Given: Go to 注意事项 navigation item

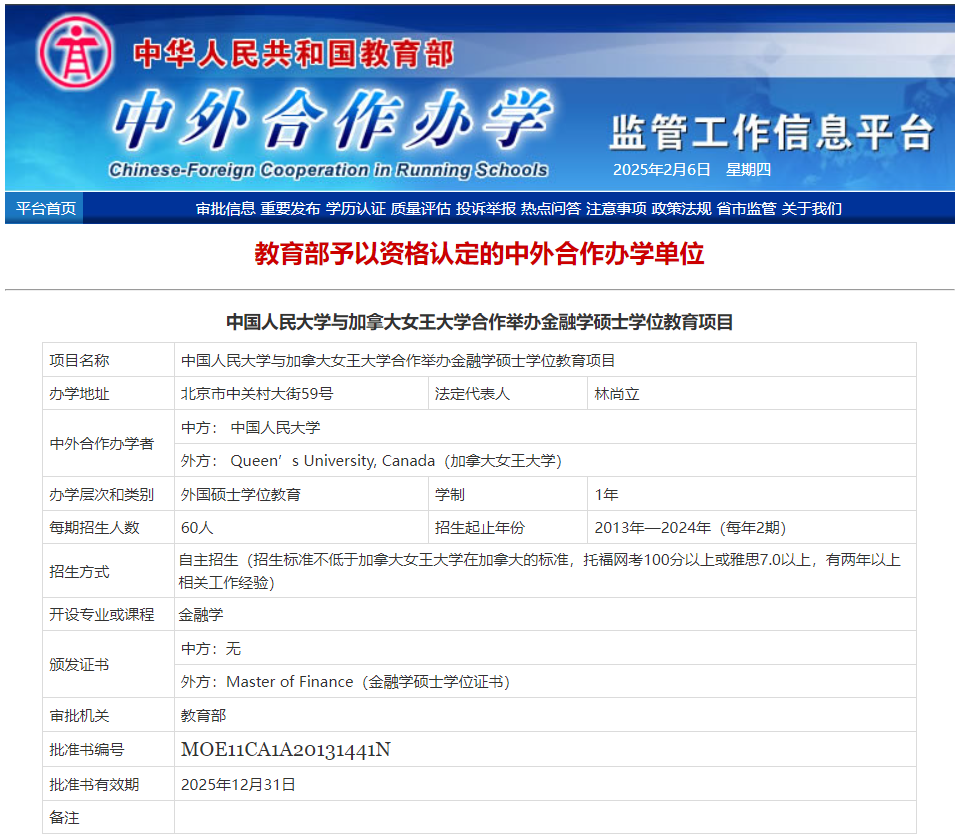Looking at the screenshot, I should point(616,209).
